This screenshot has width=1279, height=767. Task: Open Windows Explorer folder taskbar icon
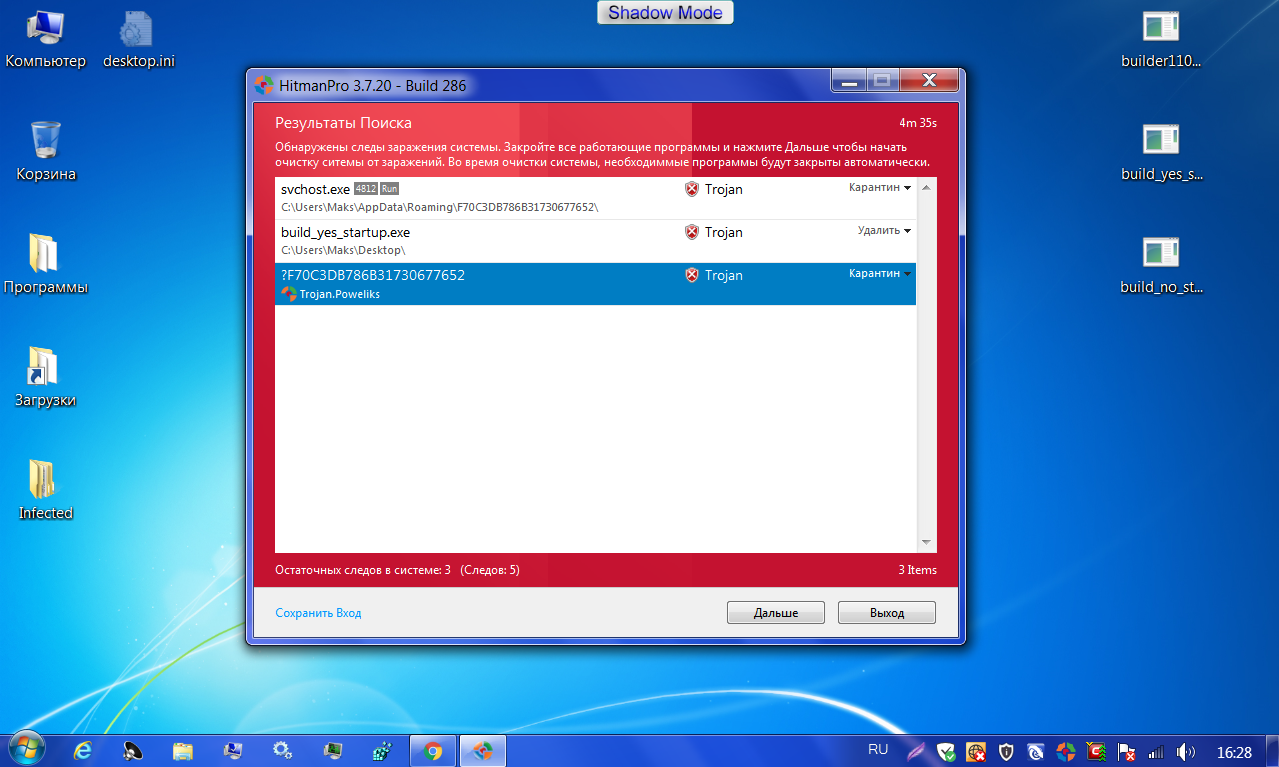coord(183,750)
